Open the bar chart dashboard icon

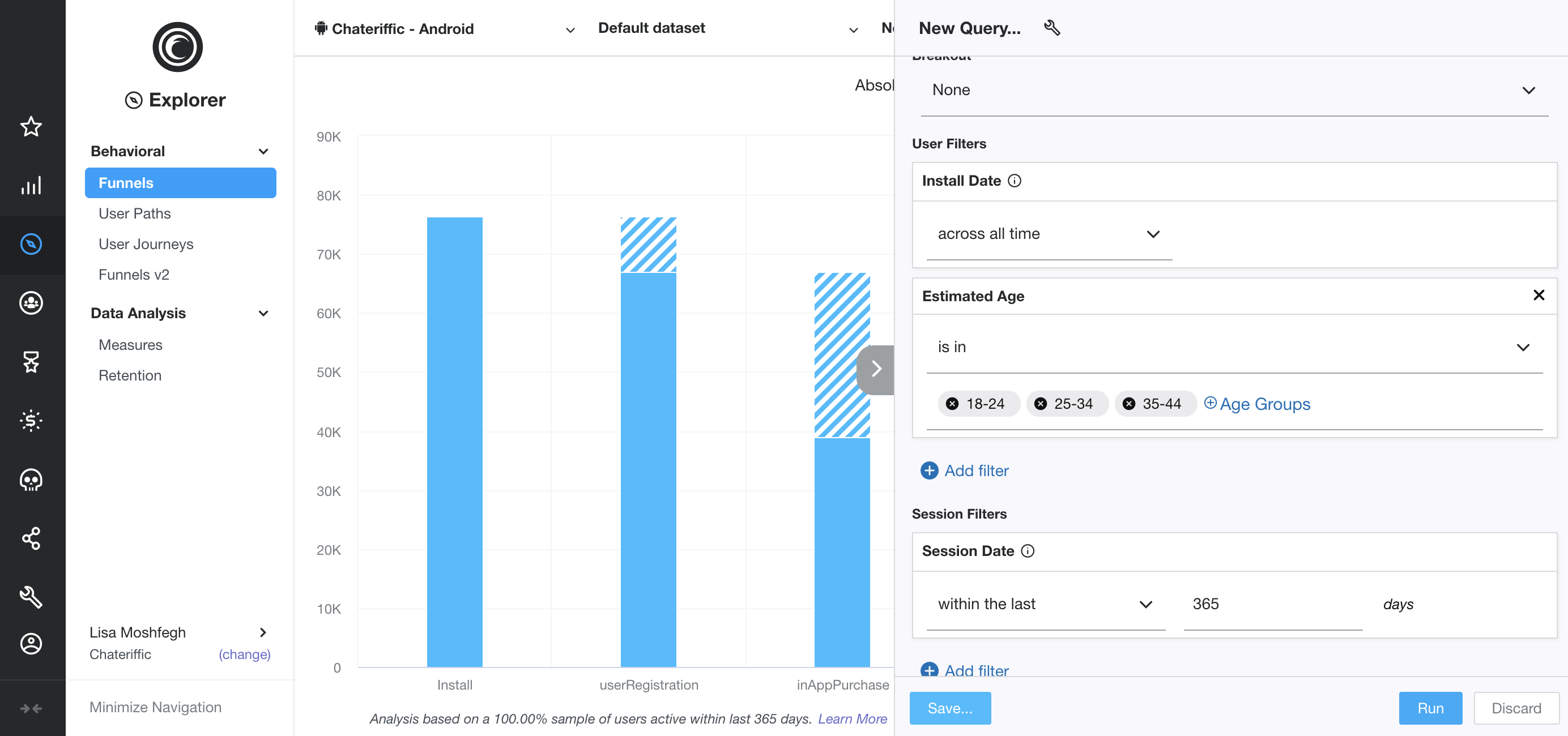click(31, 186)
